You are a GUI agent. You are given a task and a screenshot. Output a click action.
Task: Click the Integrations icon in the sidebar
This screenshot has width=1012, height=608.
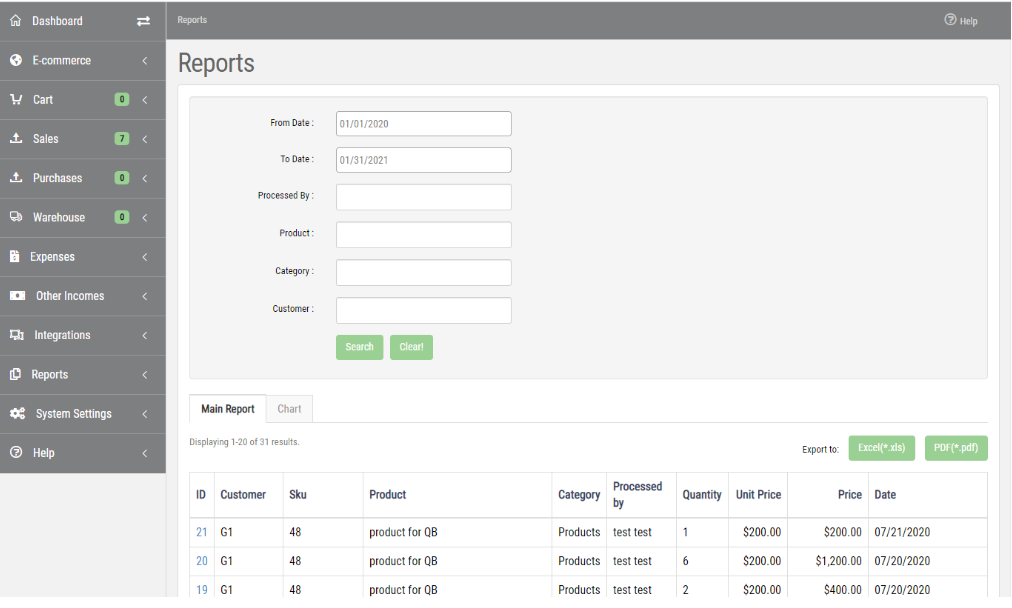pyautogui.click(x=15, y=335)
